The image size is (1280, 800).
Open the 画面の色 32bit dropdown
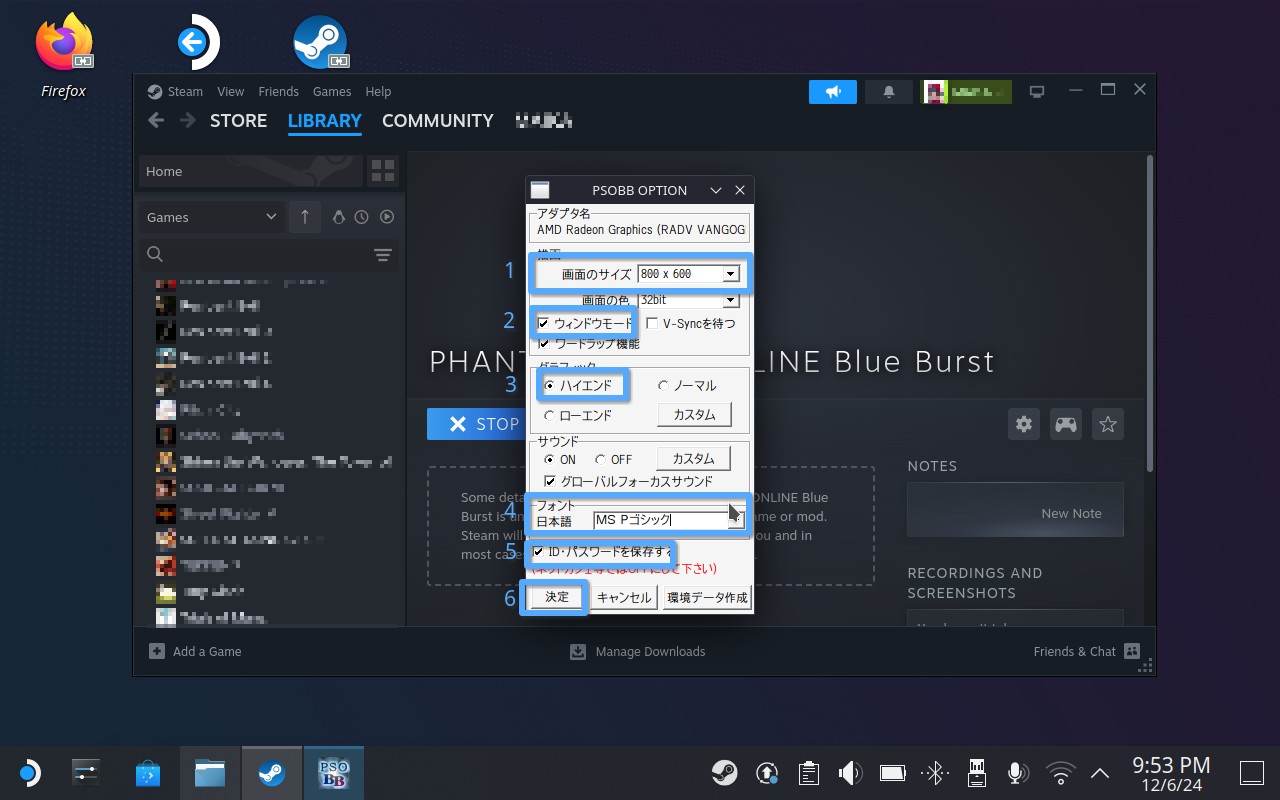pos(730,300)
